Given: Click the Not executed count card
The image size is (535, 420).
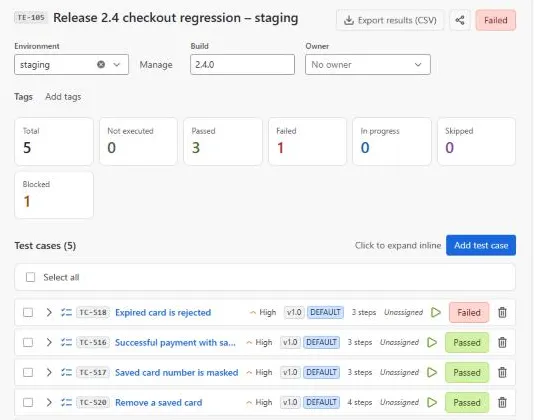Looking at the screenshot, I should point(138,142).
